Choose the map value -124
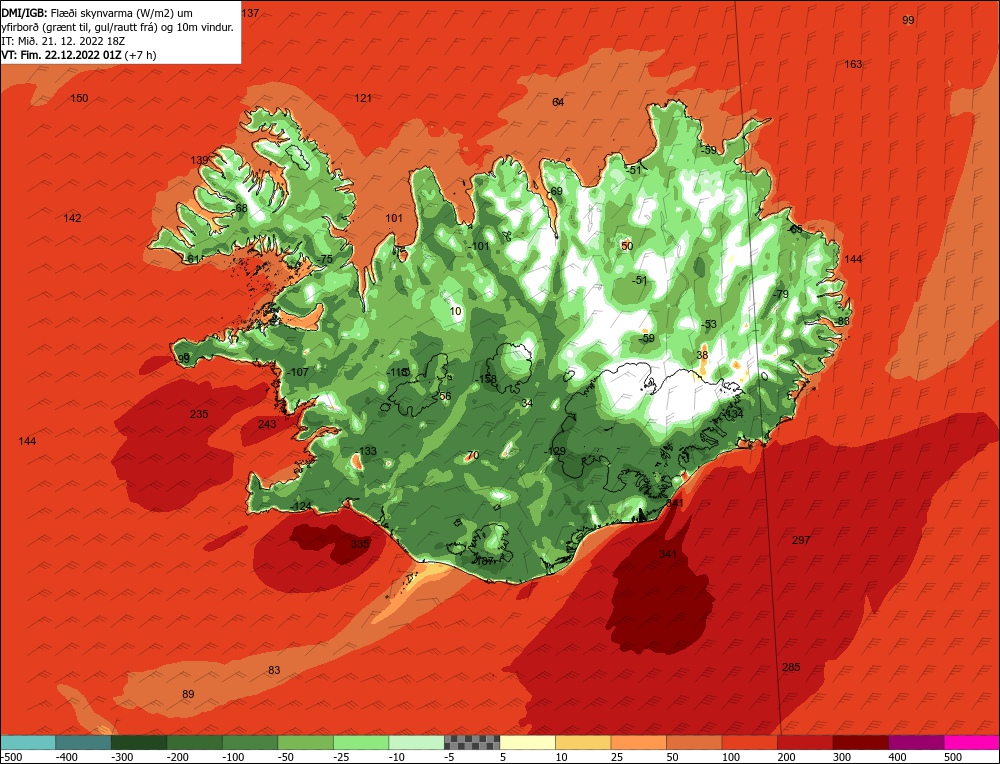Viewport: 1000px width, 764px height. [300, 506]
